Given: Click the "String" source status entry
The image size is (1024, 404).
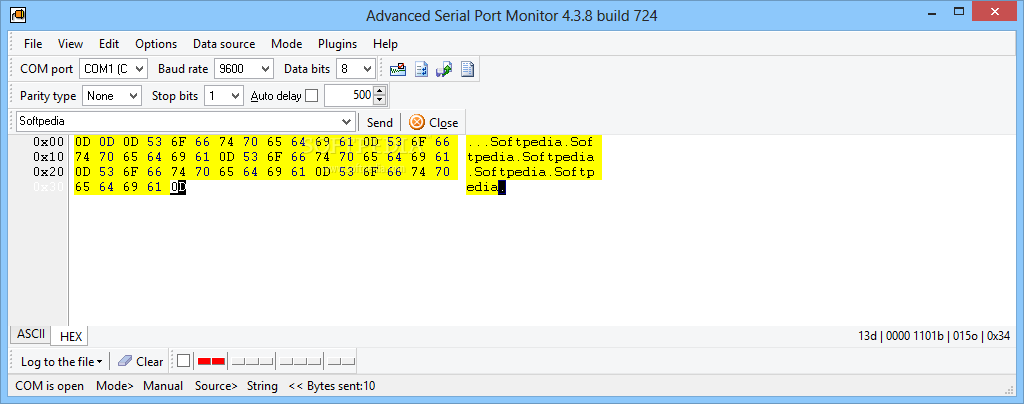Looking at the screenshot, I should tap(262, 386).
